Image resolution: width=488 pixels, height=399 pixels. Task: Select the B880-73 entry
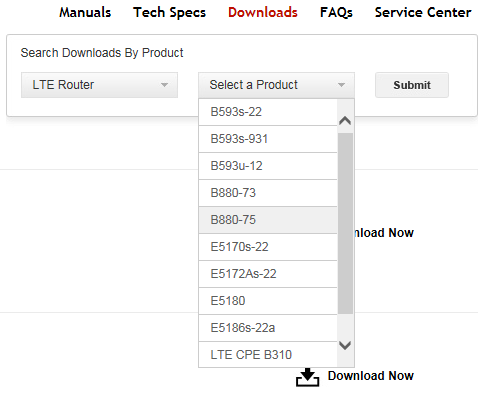(x=268, y=193)
